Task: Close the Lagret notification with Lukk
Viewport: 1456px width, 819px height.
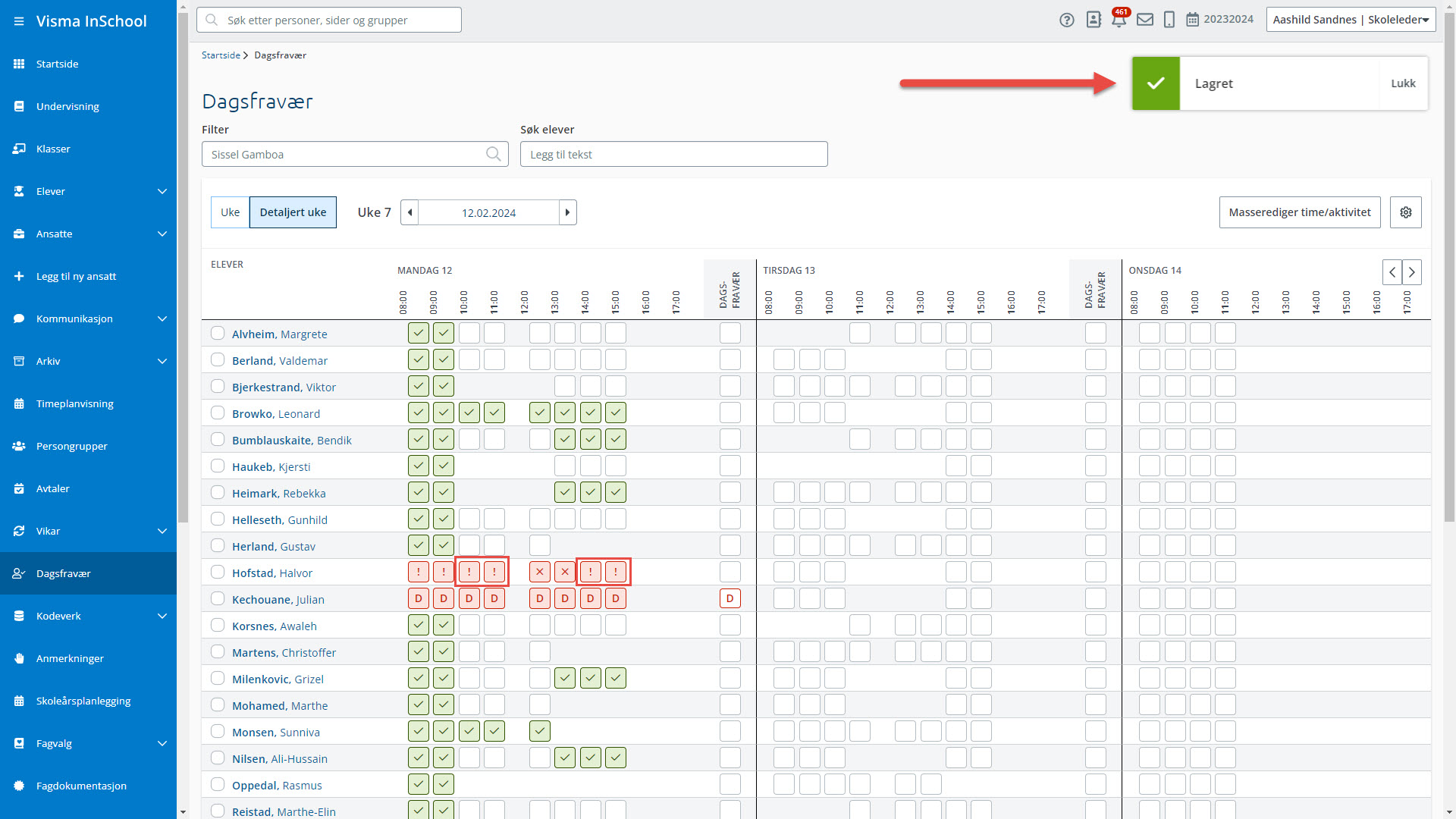Action: 1403,83
